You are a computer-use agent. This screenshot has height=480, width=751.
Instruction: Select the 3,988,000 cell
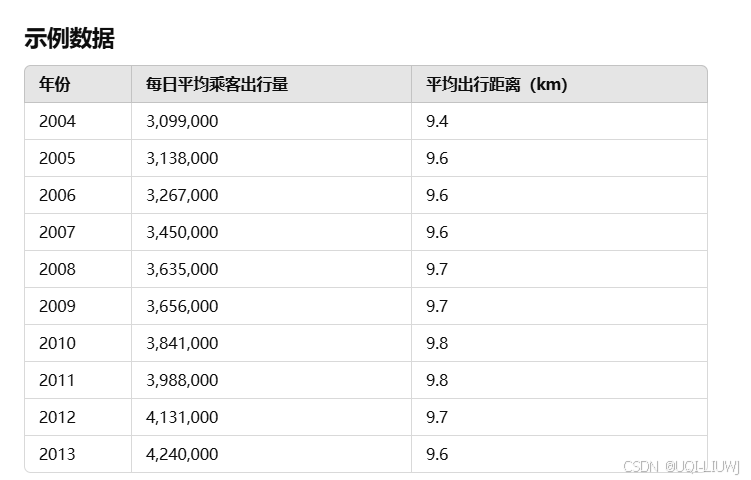pyautogui.click(x=182, y=381)
